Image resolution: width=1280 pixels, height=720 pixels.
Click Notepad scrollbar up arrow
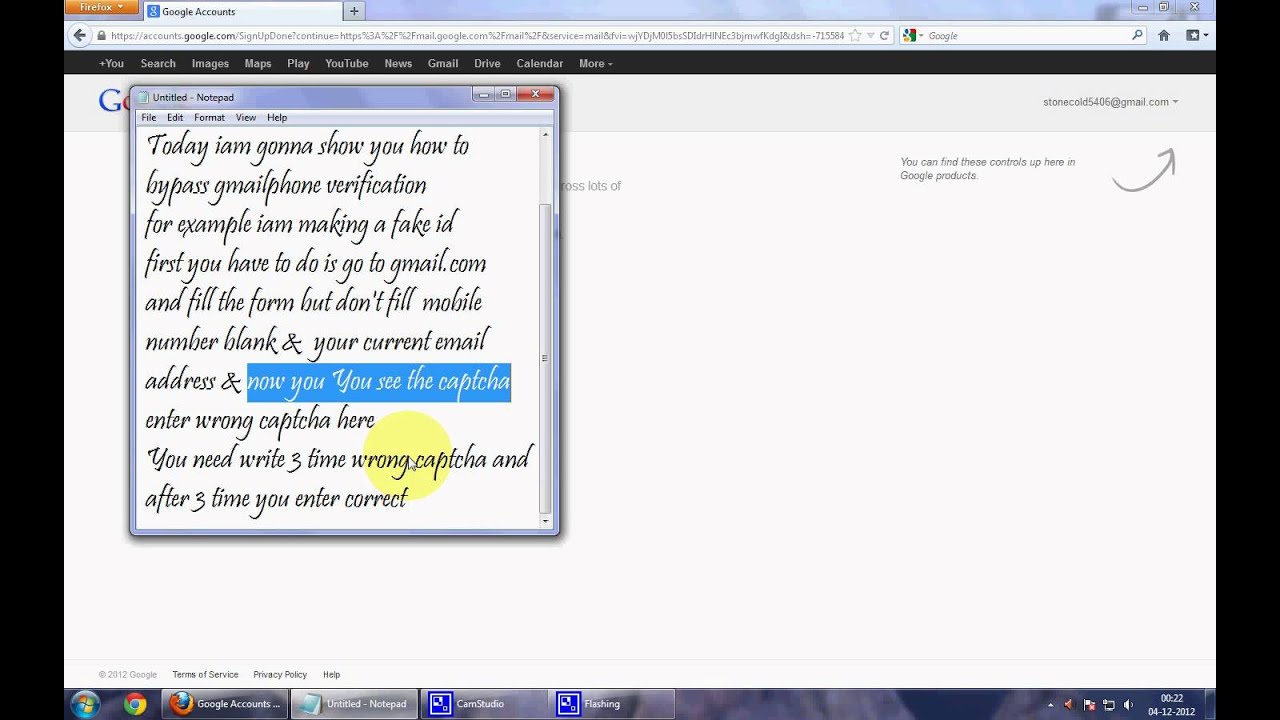pyautogui.click(x=545, y=134)
